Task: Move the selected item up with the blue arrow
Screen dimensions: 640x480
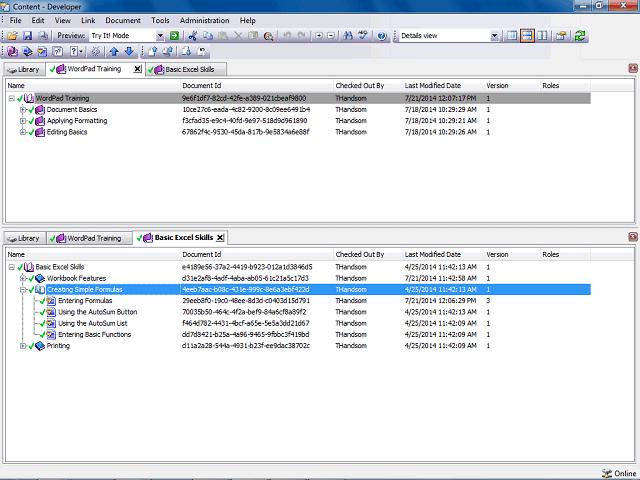Action: [x=114, y=51]
